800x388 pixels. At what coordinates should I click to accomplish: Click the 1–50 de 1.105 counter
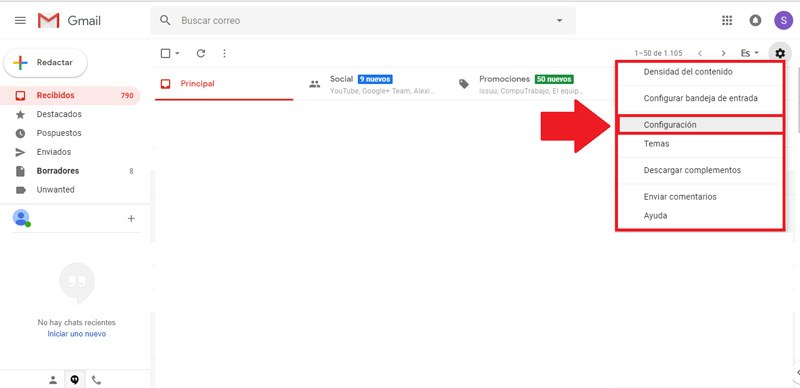pyautogui.click(x=658, y=53)
